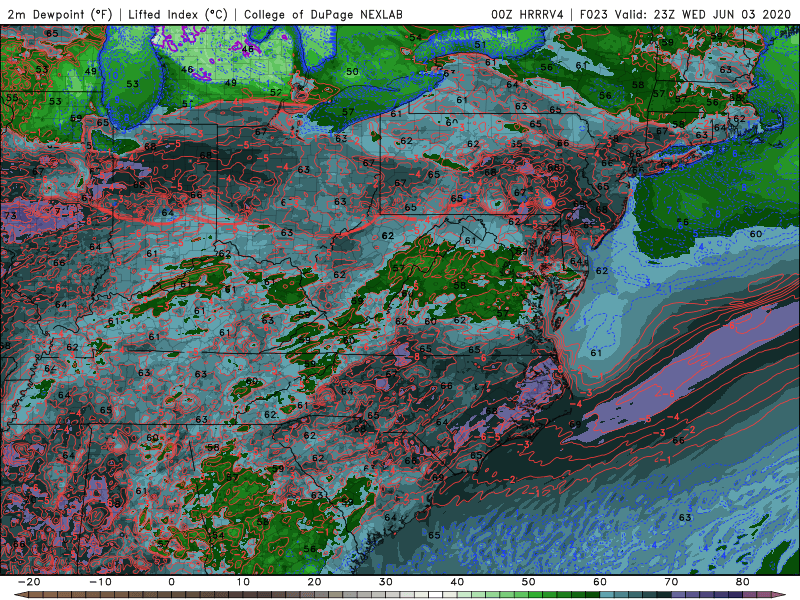Click the '00Z HRRRV4' model run label
Screen dimensions: 800x600
coord(527,14)
